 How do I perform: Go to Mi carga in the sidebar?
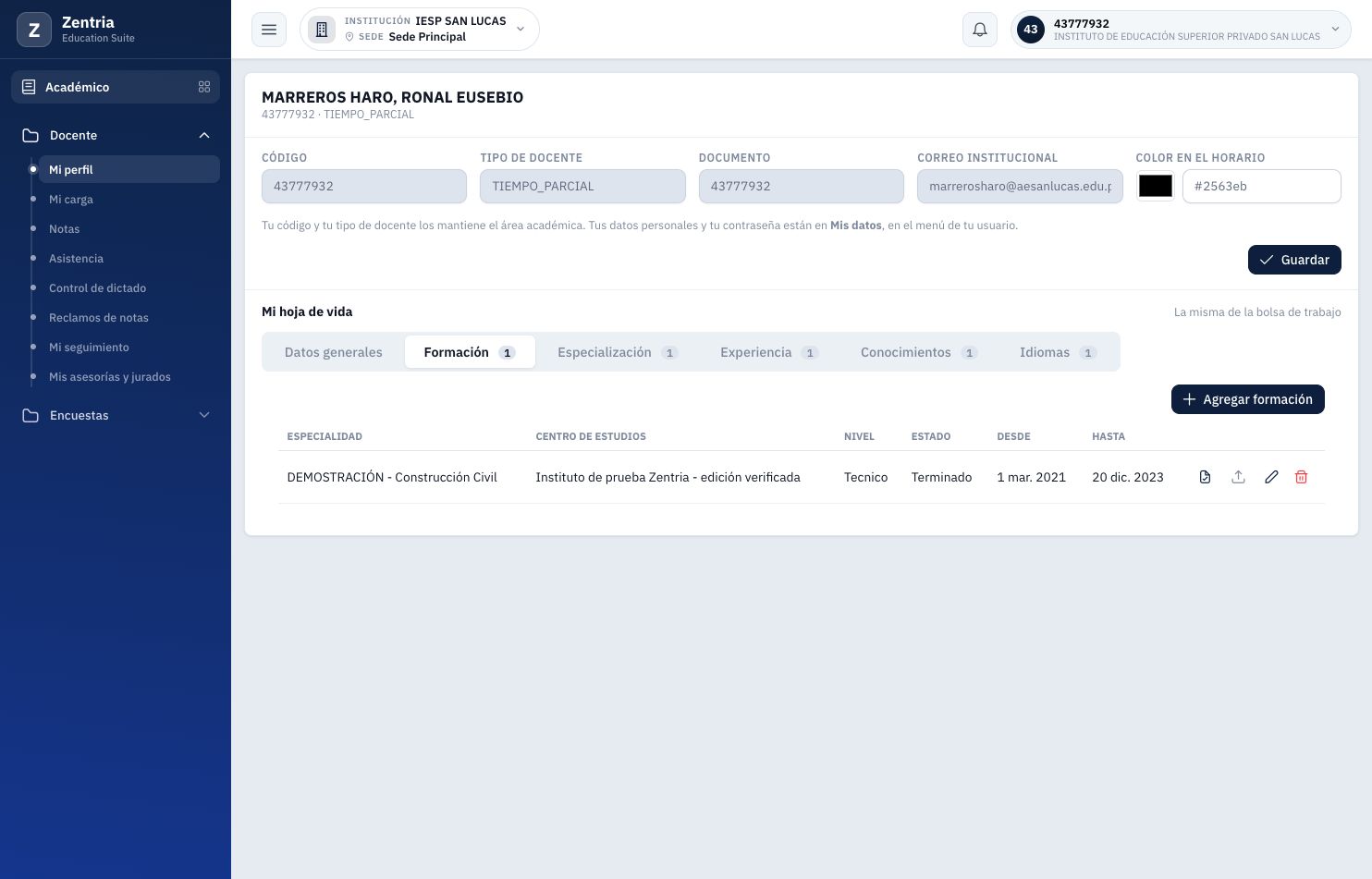(71, 199)
